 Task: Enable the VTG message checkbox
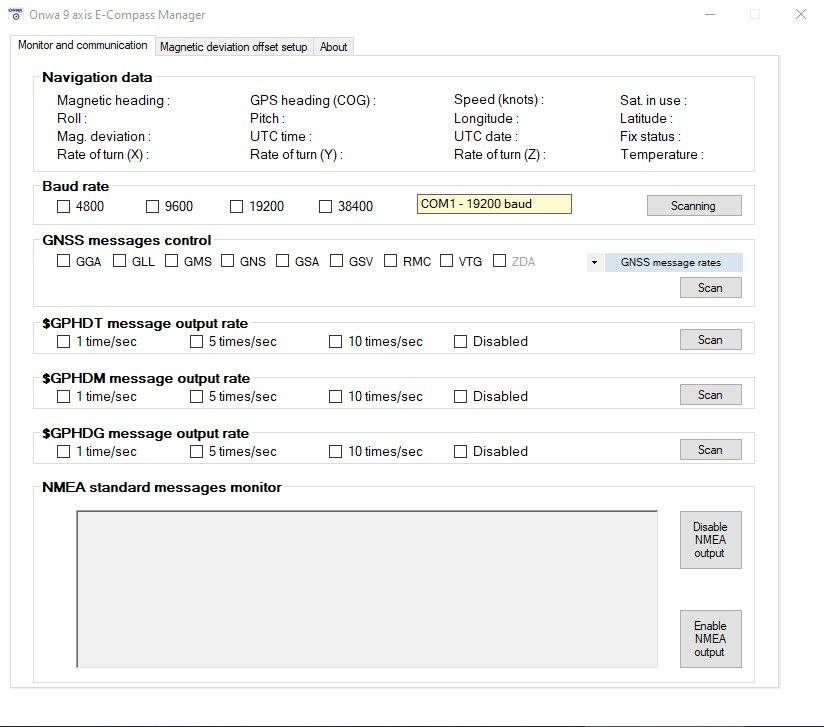(446, 261)
